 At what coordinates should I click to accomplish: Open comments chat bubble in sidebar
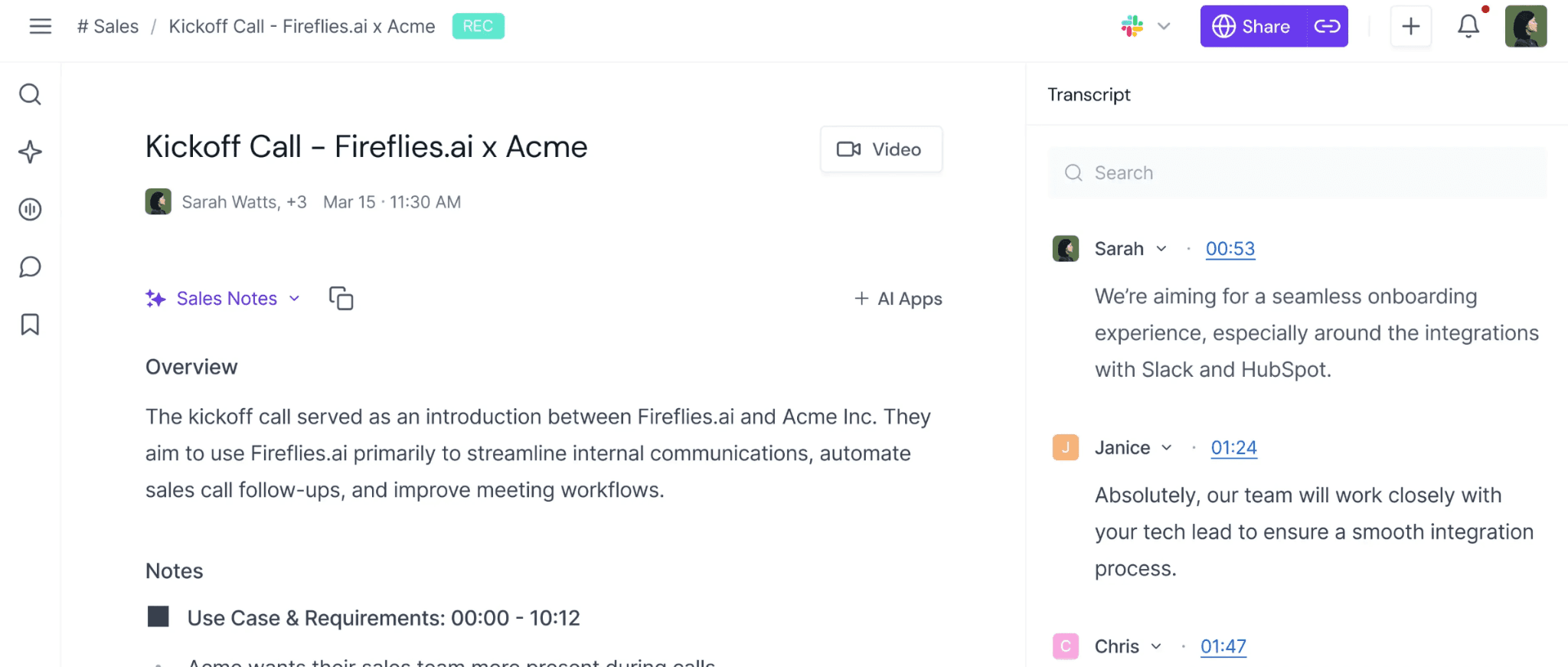pyautogui.click(x=30, y=266)
